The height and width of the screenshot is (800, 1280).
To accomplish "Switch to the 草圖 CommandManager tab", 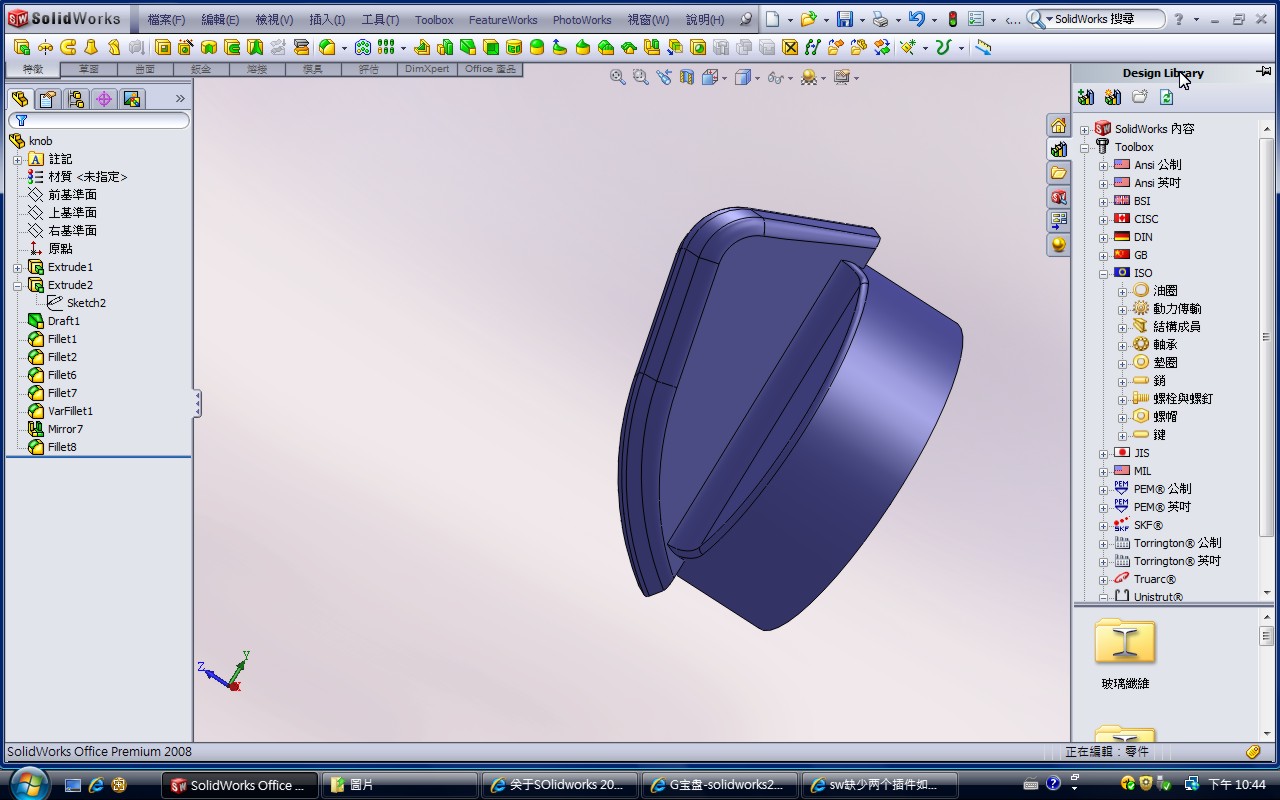I will (x=89, y=69).
